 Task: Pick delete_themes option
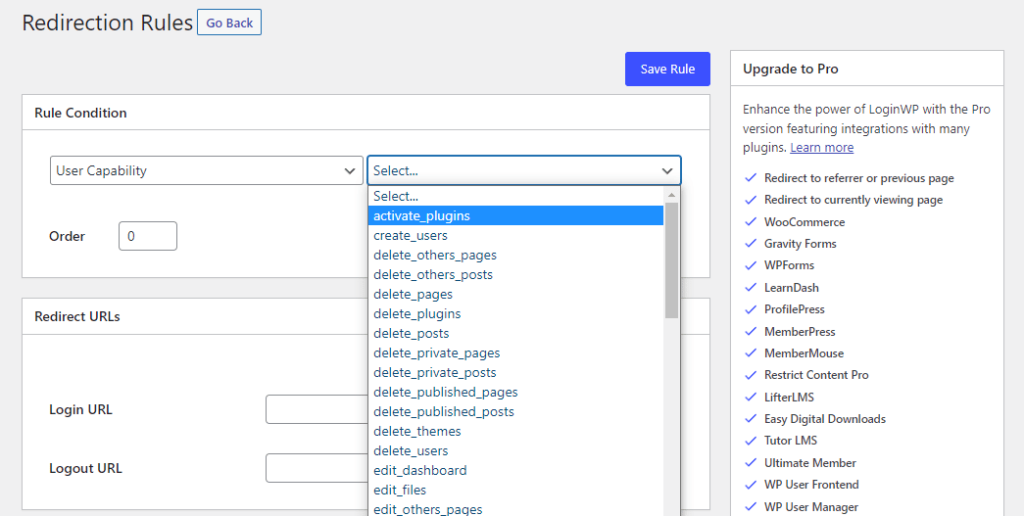point(417,431)
